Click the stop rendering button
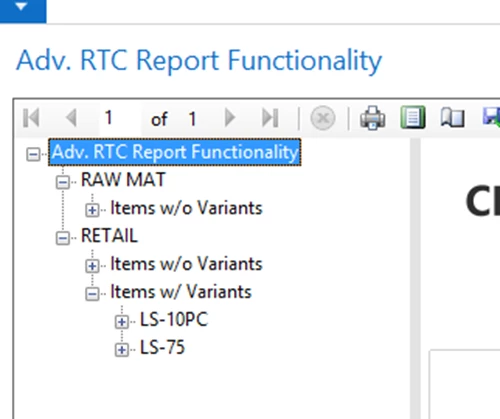500x419 pixels. click(323, 118)
